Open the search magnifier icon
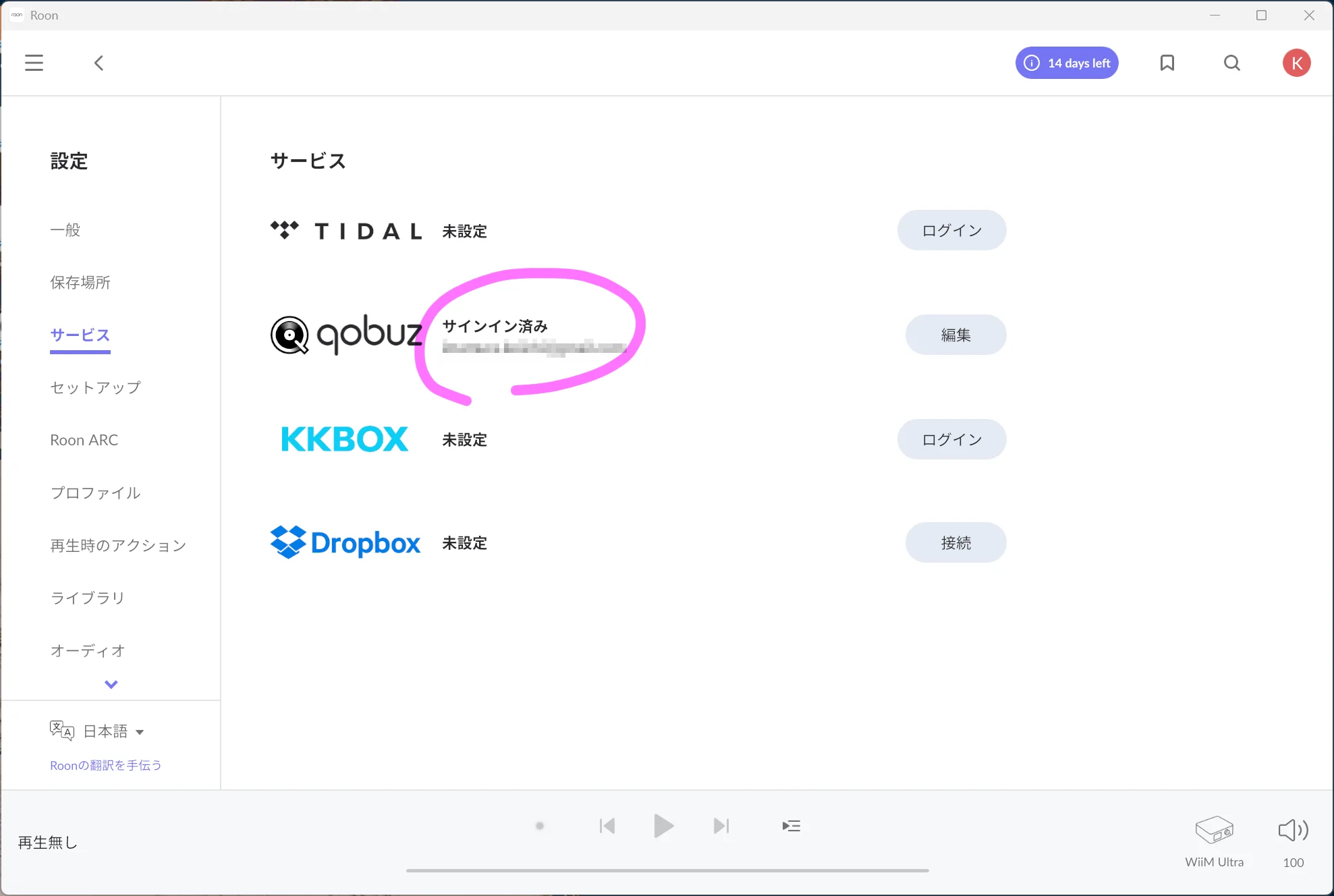Screen dimensions: 1334x896 click(x=1231, y=63)
